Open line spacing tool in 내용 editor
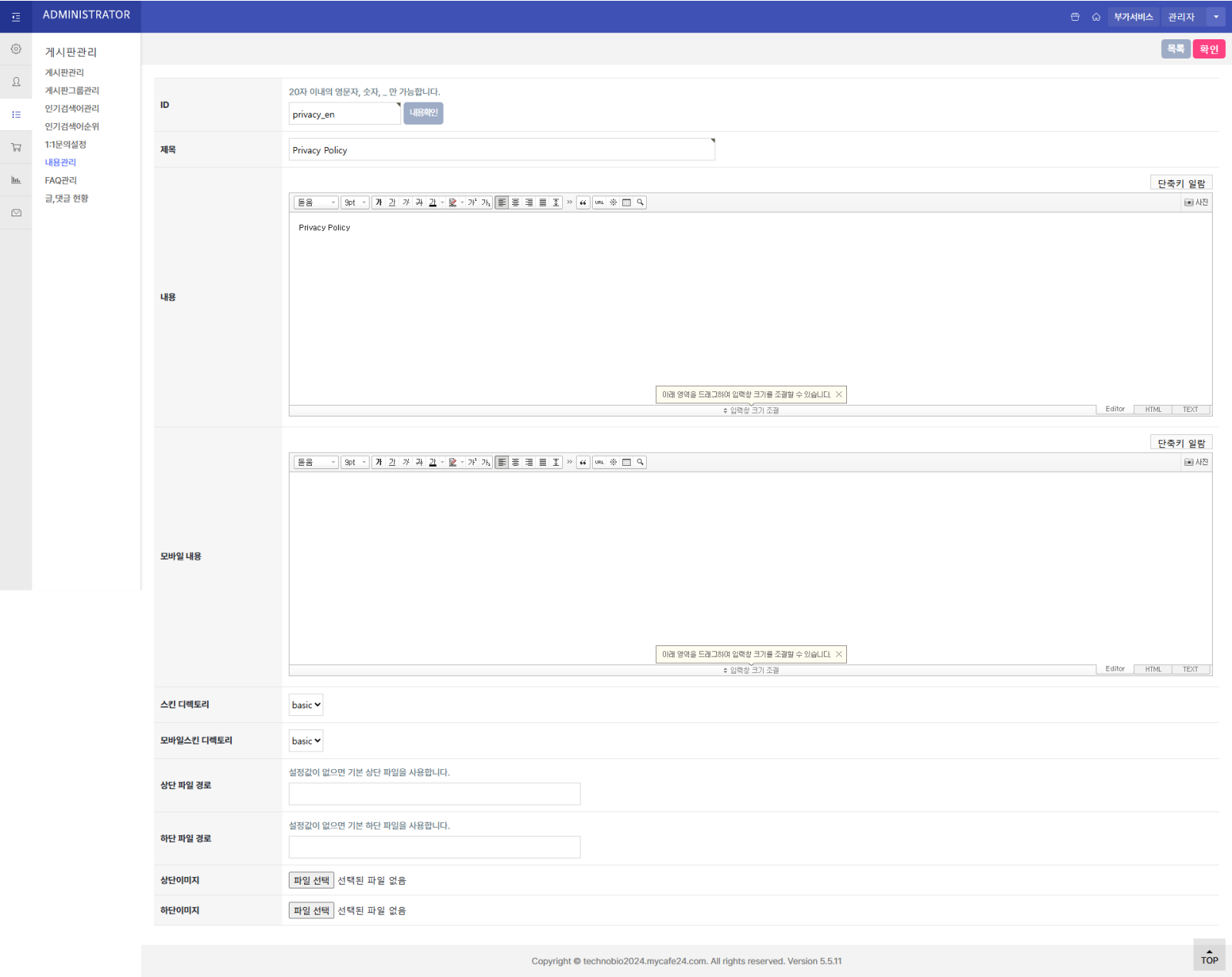 click(x=556, y=202)
